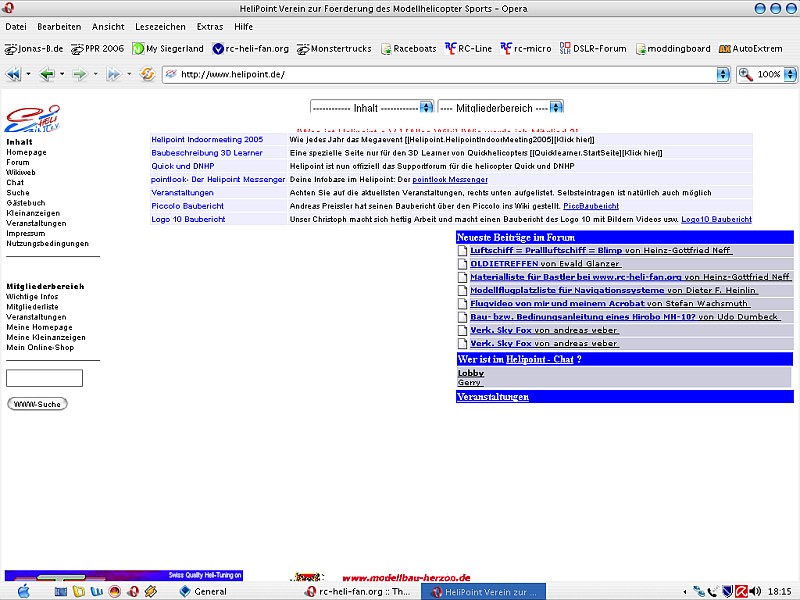Viewport: 800px width, 600px height.
Task: Click the HeliPoint logo image
Action: pyautogui.click(x=32, y=119)
